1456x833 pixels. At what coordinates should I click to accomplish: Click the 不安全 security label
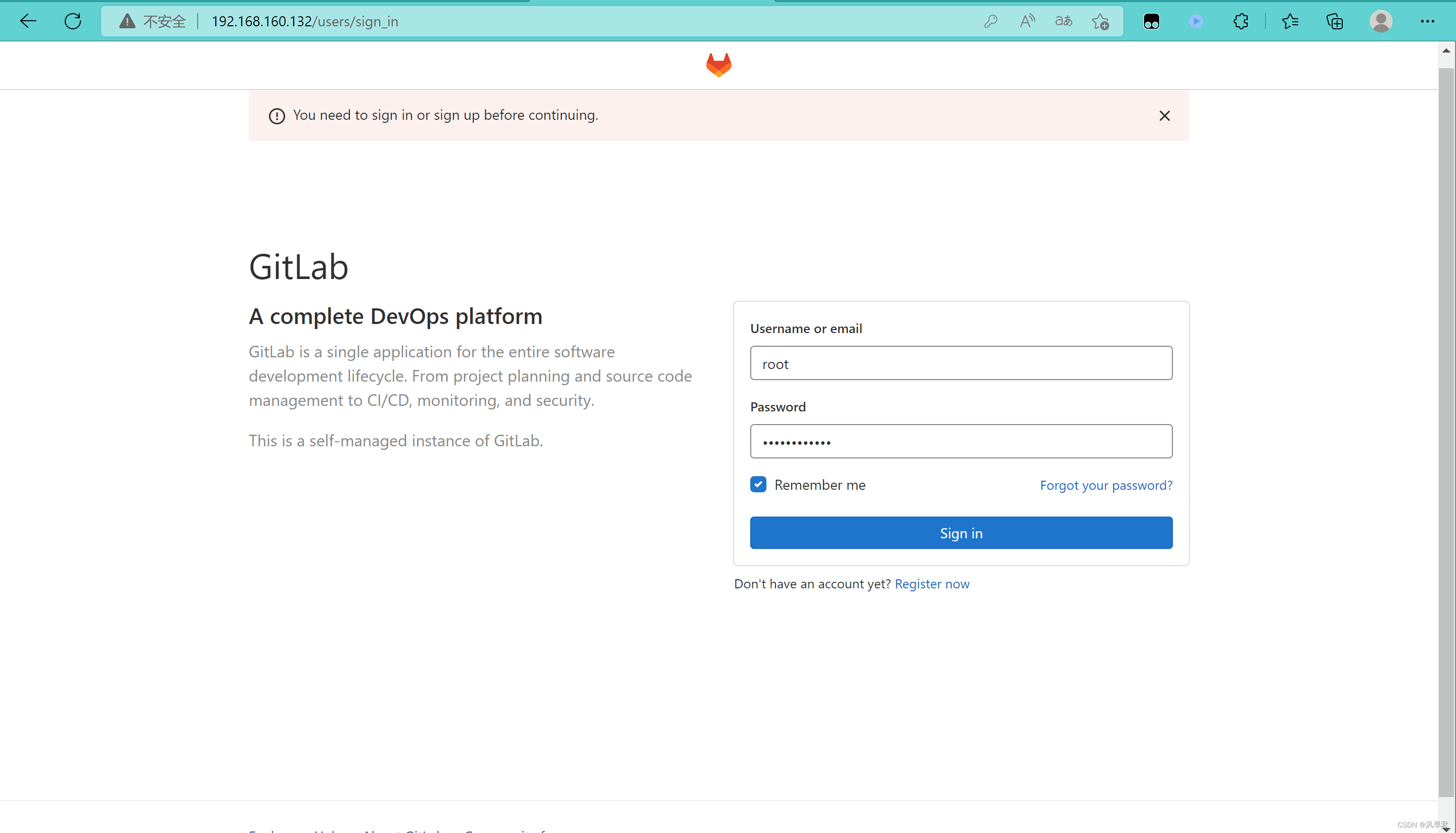coord(164,21)
